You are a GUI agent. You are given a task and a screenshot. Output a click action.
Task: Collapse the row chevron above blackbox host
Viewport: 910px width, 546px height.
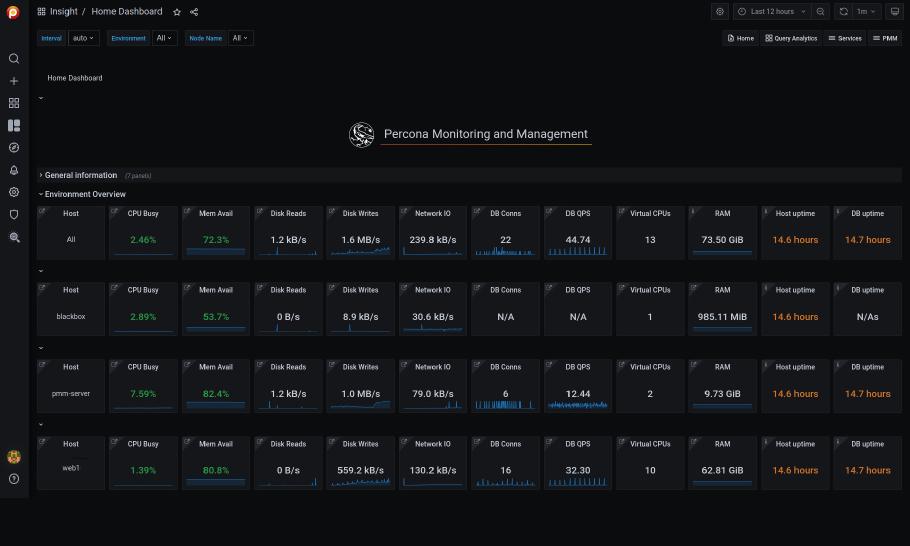tap(41, 271)
